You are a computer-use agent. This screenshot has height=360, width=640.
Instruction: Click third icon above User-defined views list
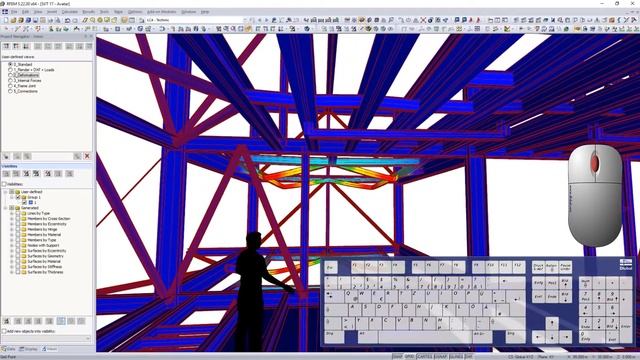coord(26,46)
